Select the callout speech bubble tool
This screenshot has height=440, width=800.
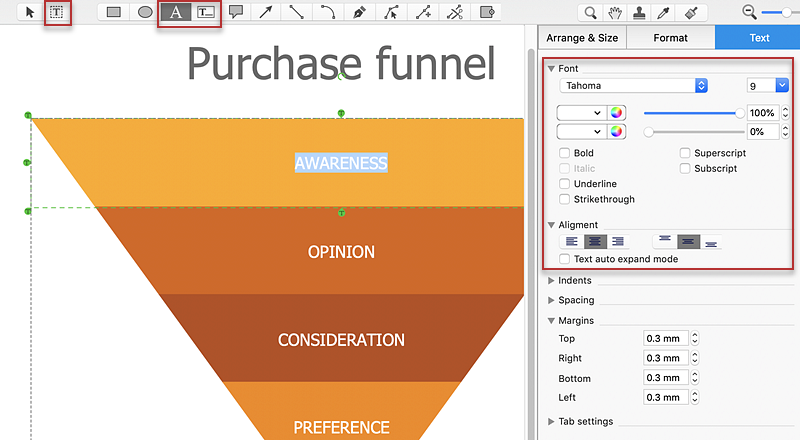236,12
